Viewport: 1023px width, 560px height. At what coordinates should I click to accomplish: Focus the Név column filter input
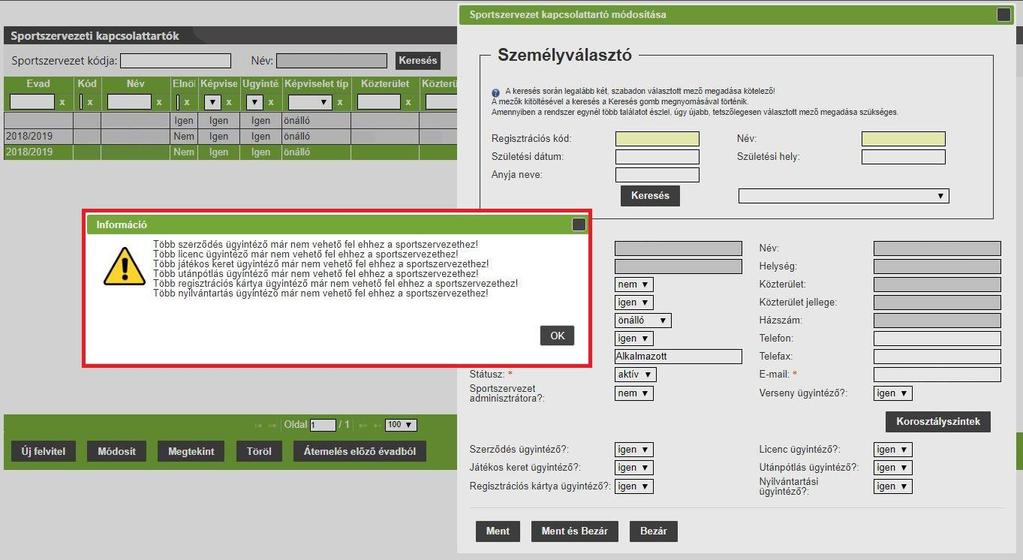[x=129, y=102]
